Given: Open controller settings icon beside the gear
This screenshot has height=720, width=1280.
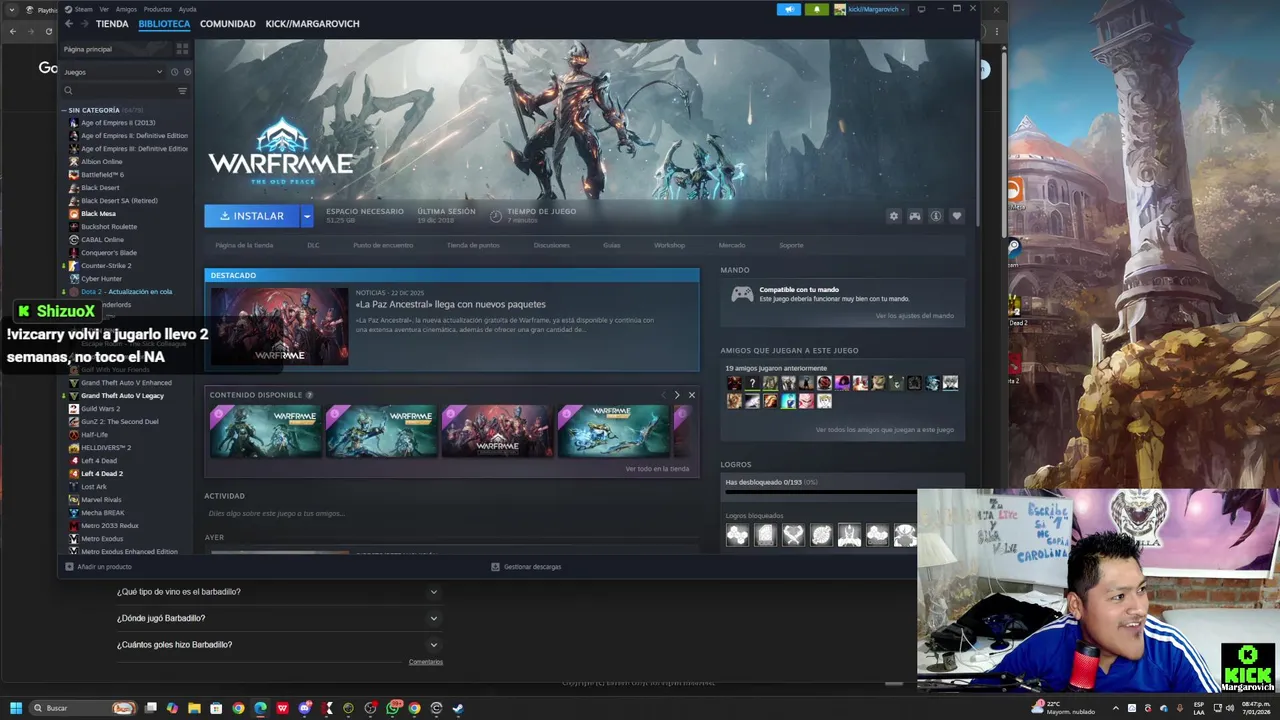Looking at the screenshot, I should click(x=914, y=216).
